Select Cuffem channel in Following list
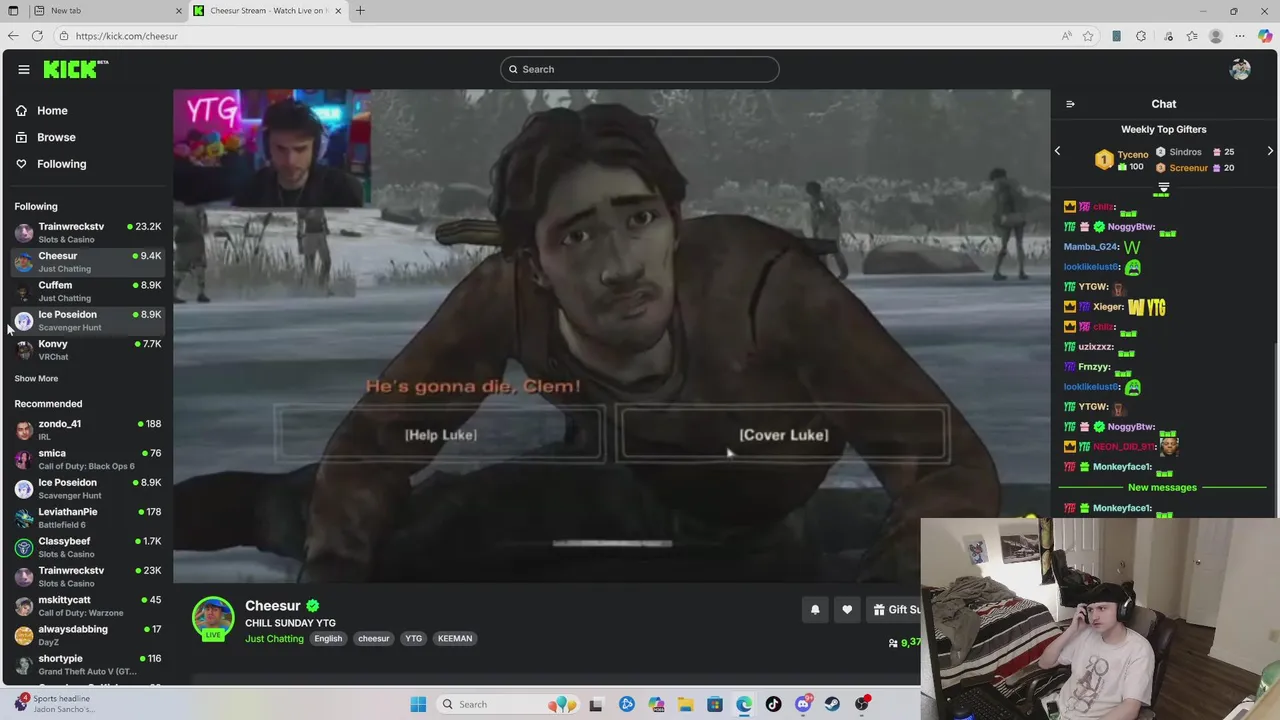 pos(88,291)
